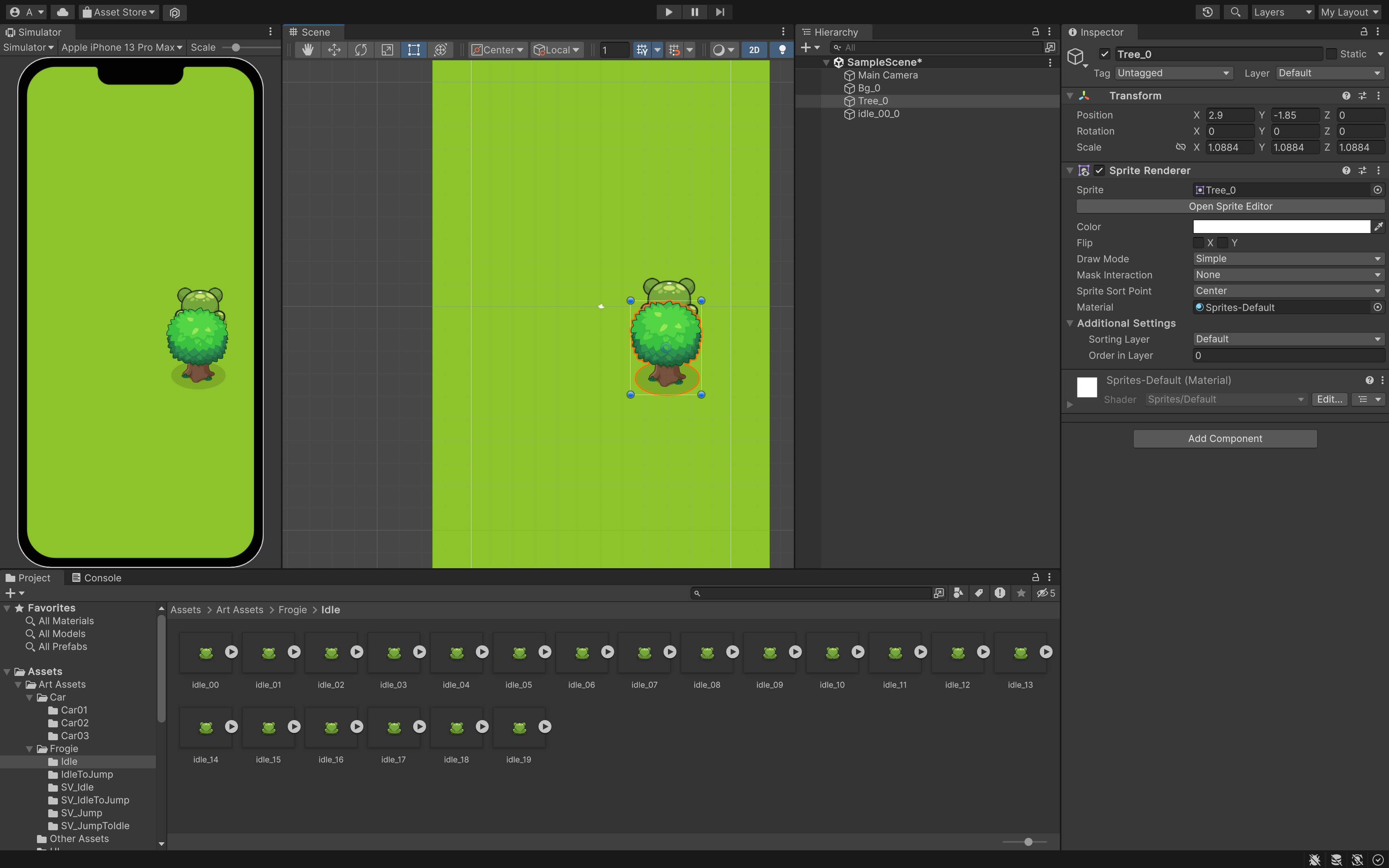This screenshot has height=868, width=1389.
Task: Click the material Edit... button
Action: point(1329,399)
